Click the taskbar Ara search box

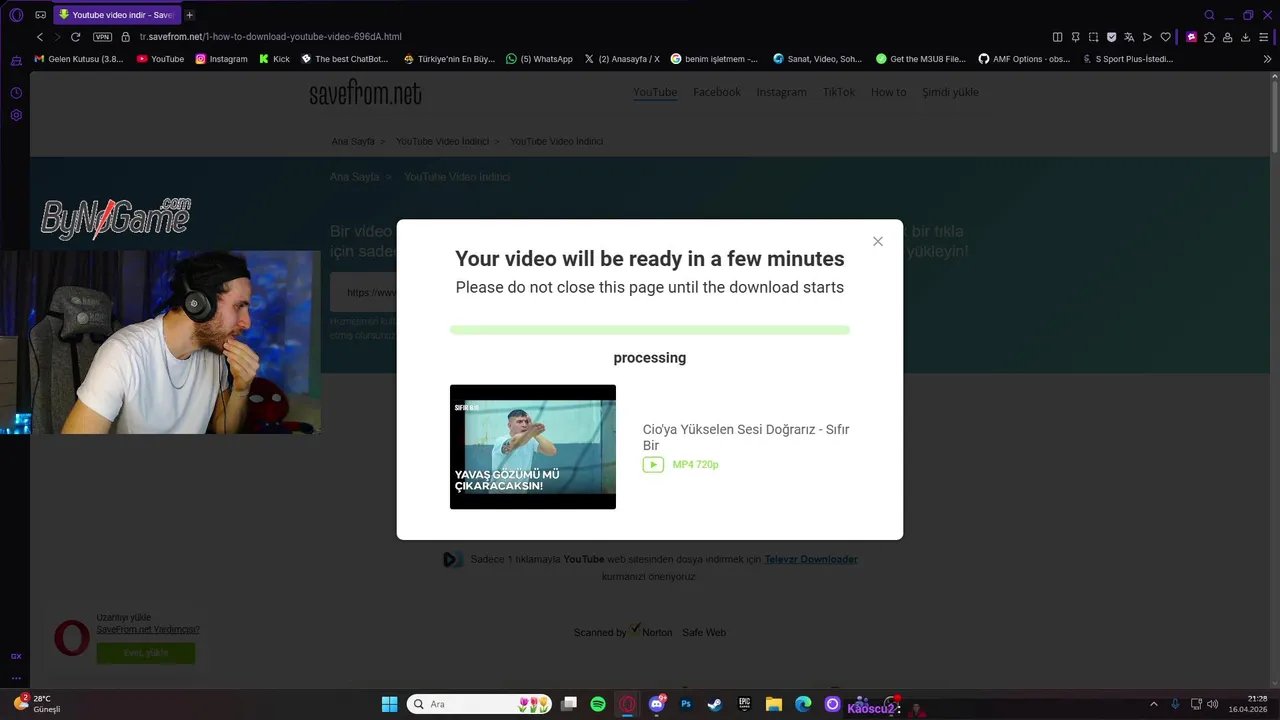pyautogui.click(x=479, y=704)
